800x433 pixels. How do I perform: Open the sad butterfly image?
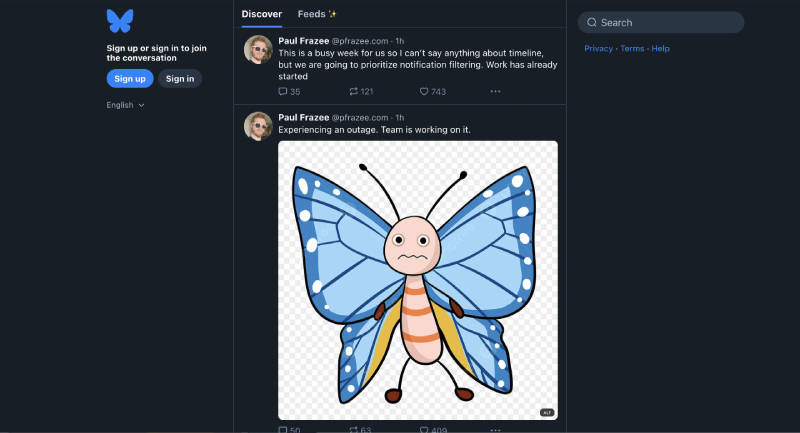click(x=417, y=280)
